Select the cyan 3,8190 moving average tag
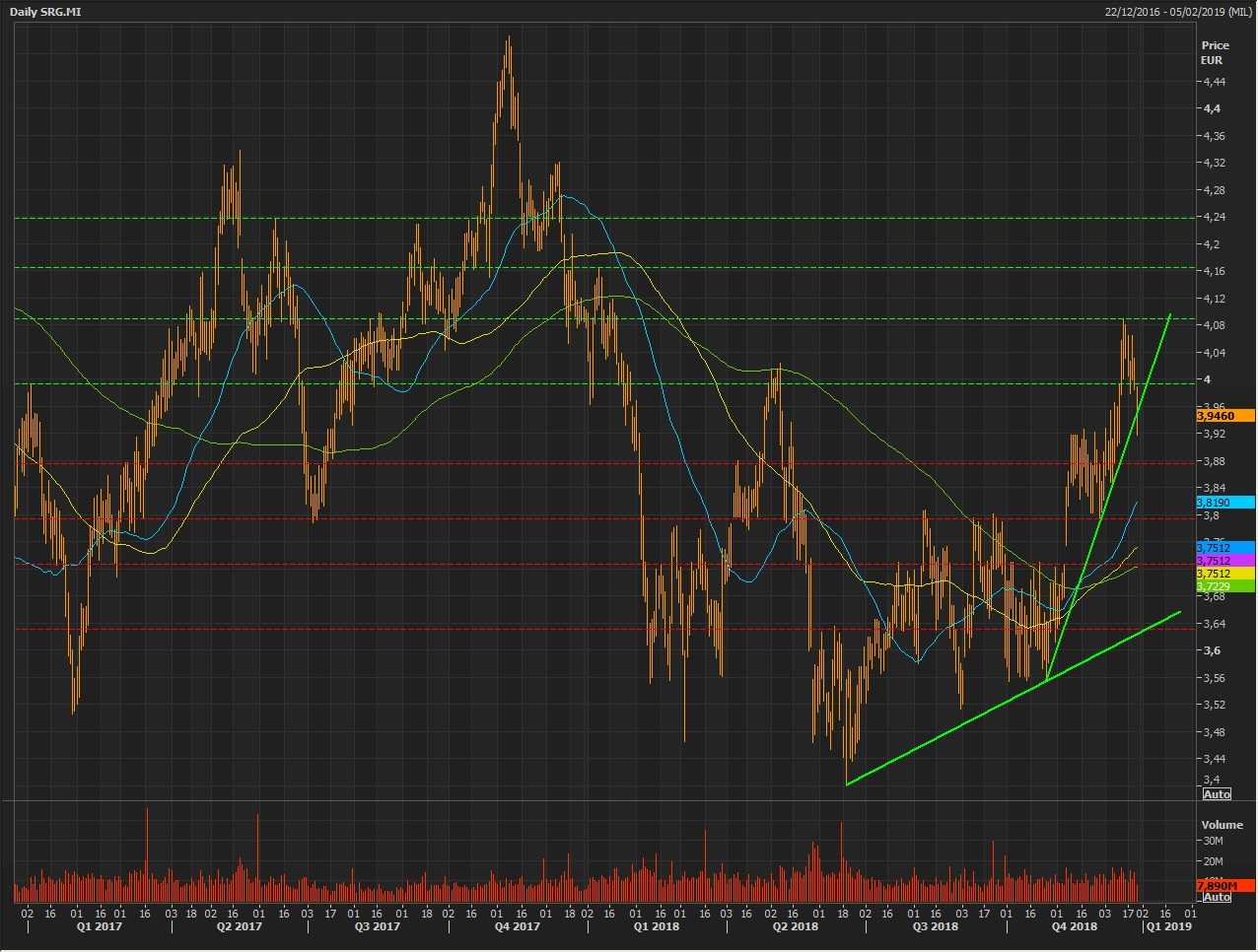This screenshot has width=1258, height=952. (x=1224, y=503)
